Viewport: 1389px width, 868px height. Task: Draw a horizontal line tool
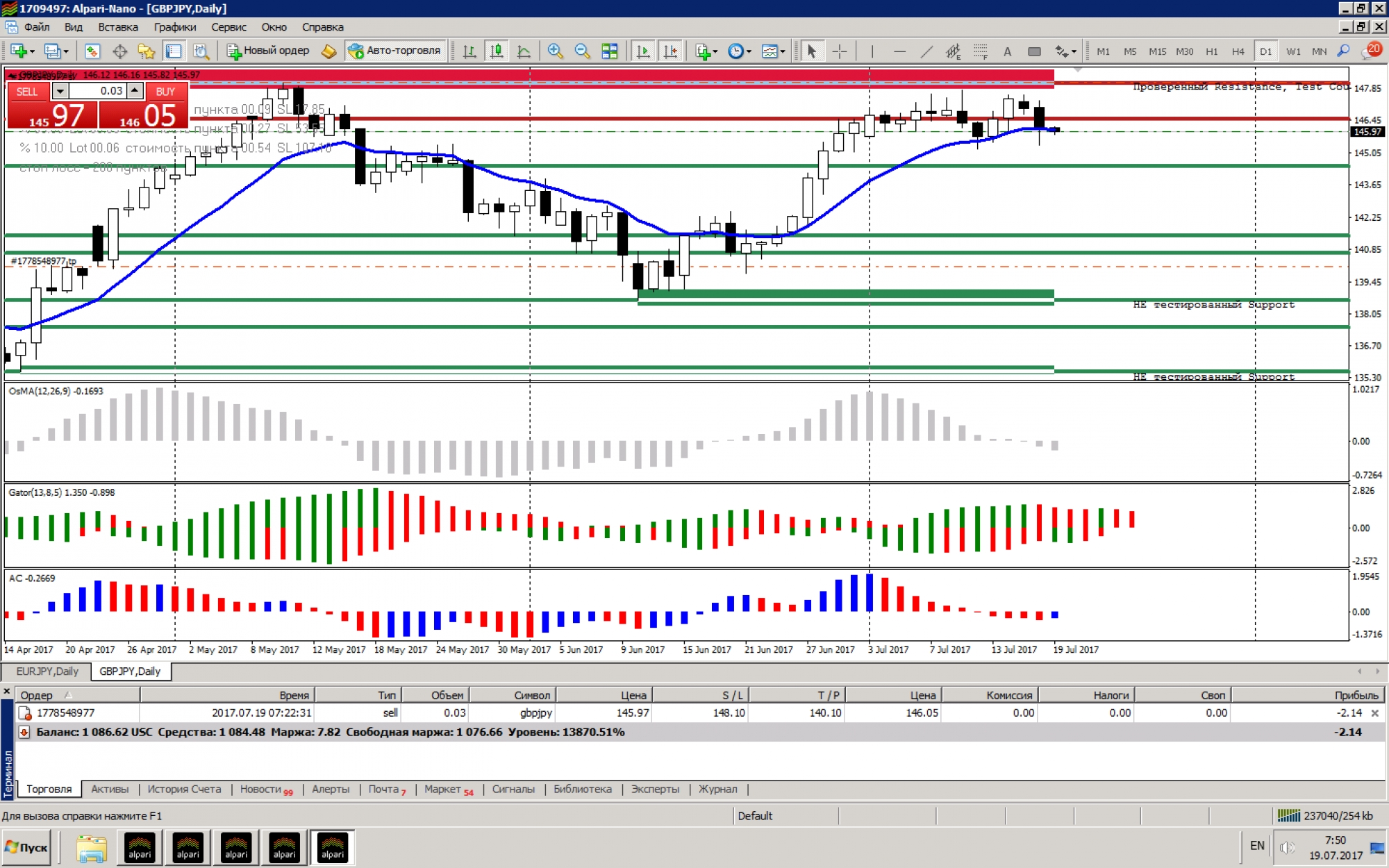pos(899,51)
